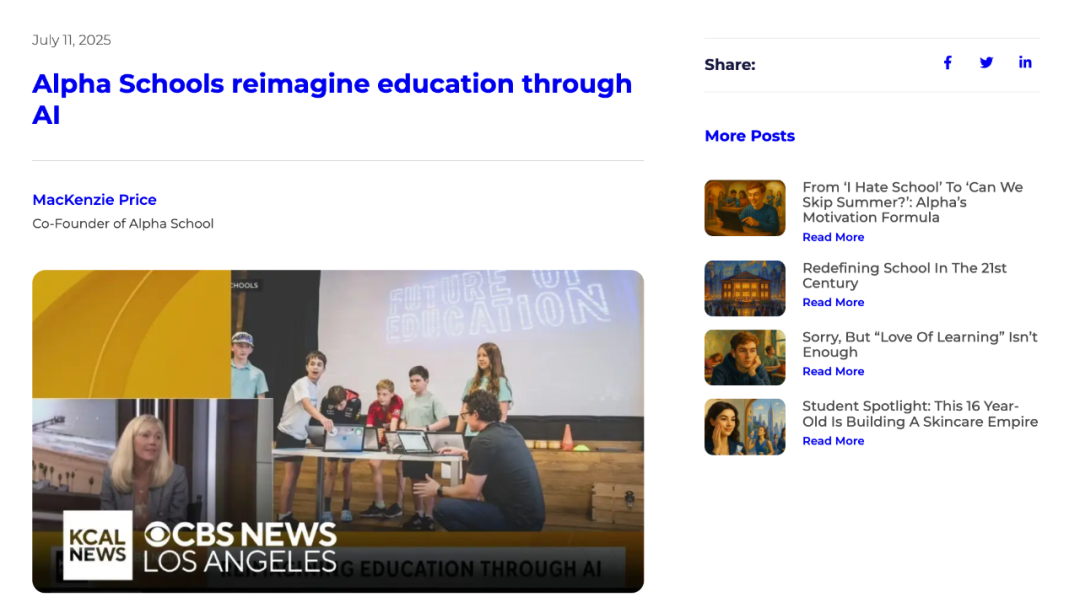Image resolution: width=1080 pixels, height=608 pixels.
Task: Open 'I Hate School' post thumbnail
Action: (744, 208)
